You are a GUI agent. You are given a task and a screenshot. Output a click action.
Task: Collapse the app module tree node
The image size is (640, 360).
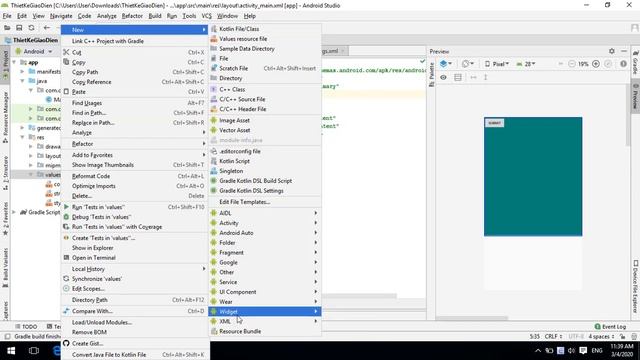(x=15, y=62)
